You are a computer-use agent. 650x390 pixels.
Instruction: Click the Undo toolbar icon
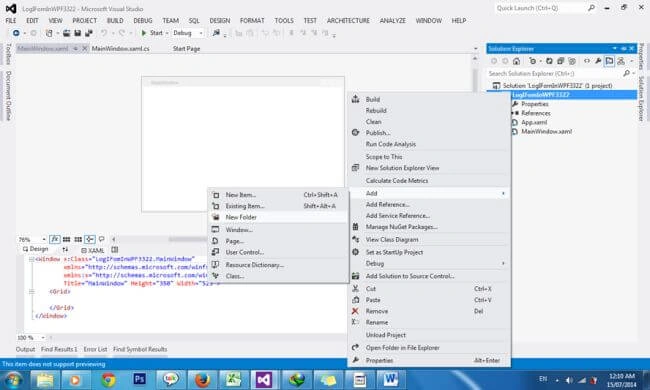(104, 33)
